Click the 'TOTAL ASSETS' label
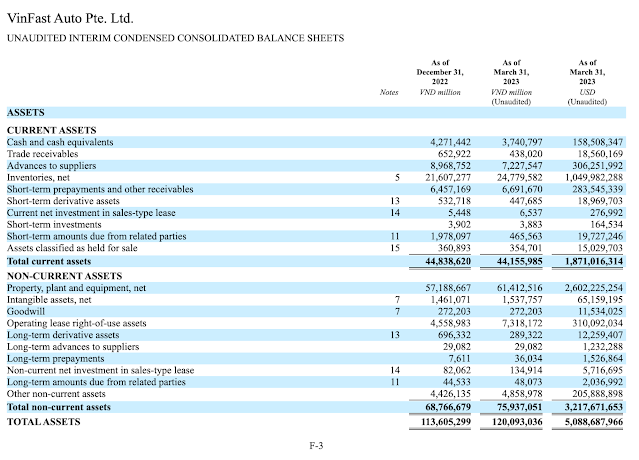The image size is (639, 460). (x=44, y=422)
